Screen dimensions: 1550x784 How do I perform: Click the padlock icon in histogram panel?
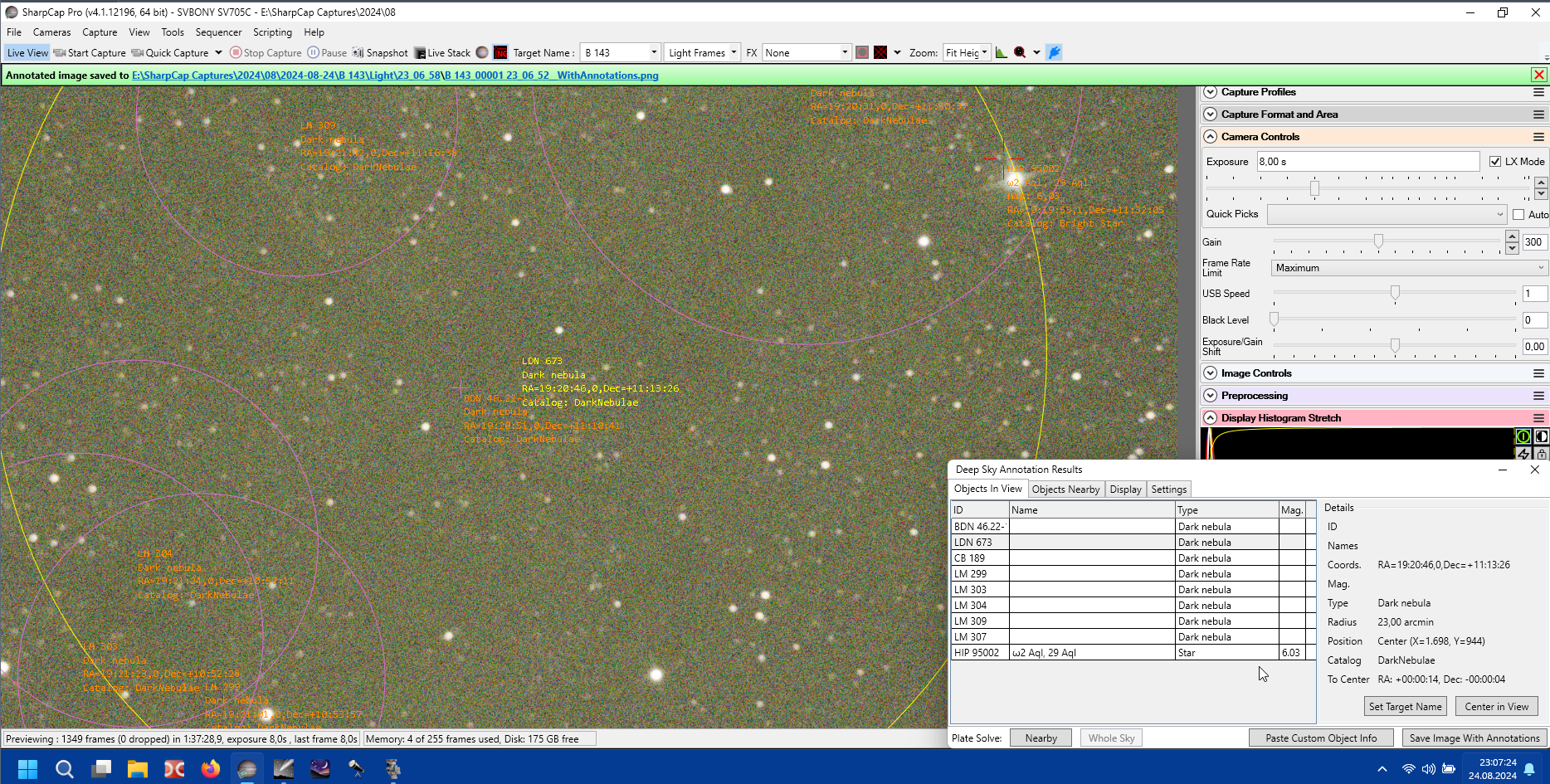point(1541,454)
